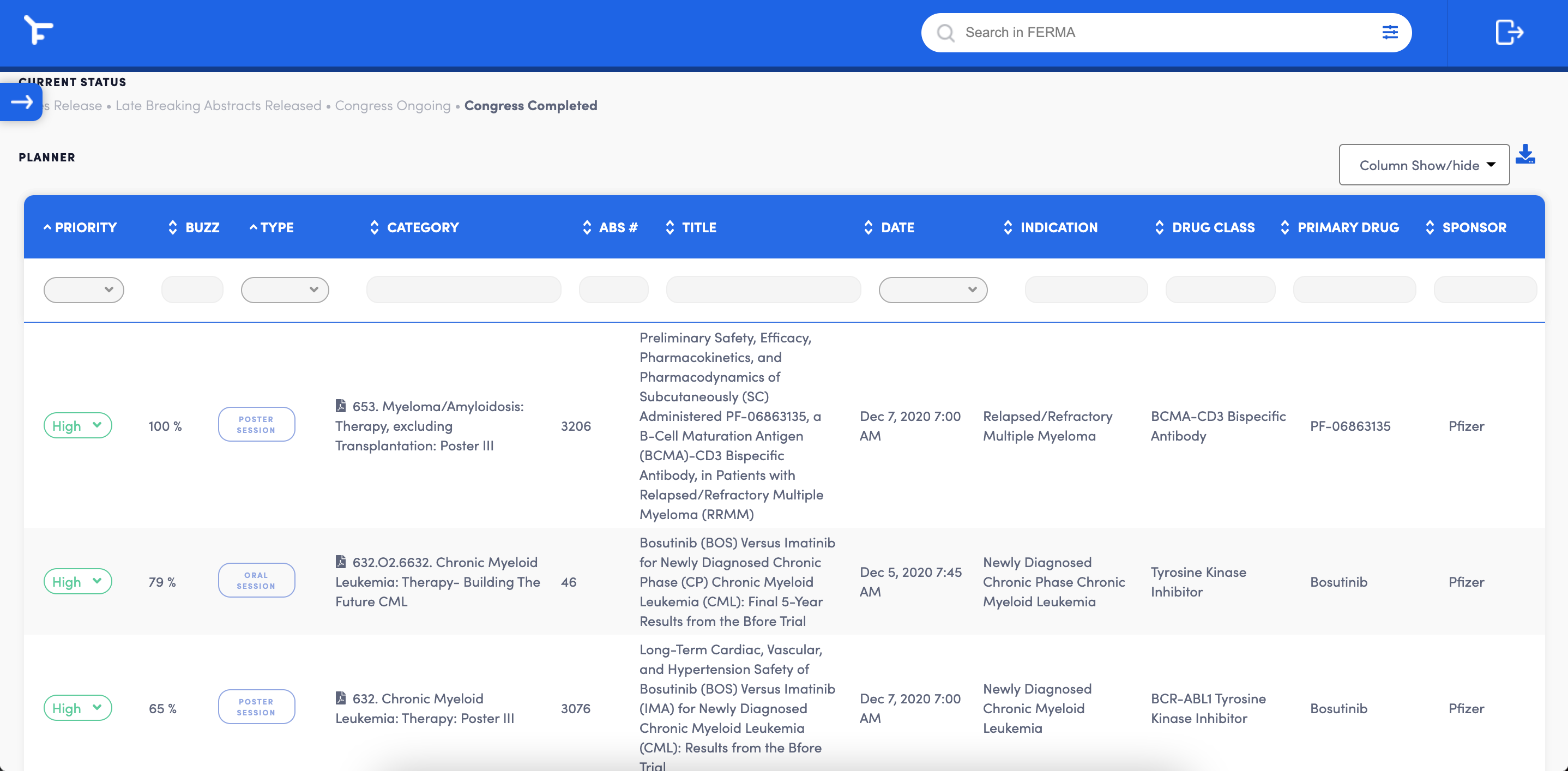This screenshot has width=1568, height=771.
Task: Change priority High for abstract 46
Action: click(x=78, y=581)
